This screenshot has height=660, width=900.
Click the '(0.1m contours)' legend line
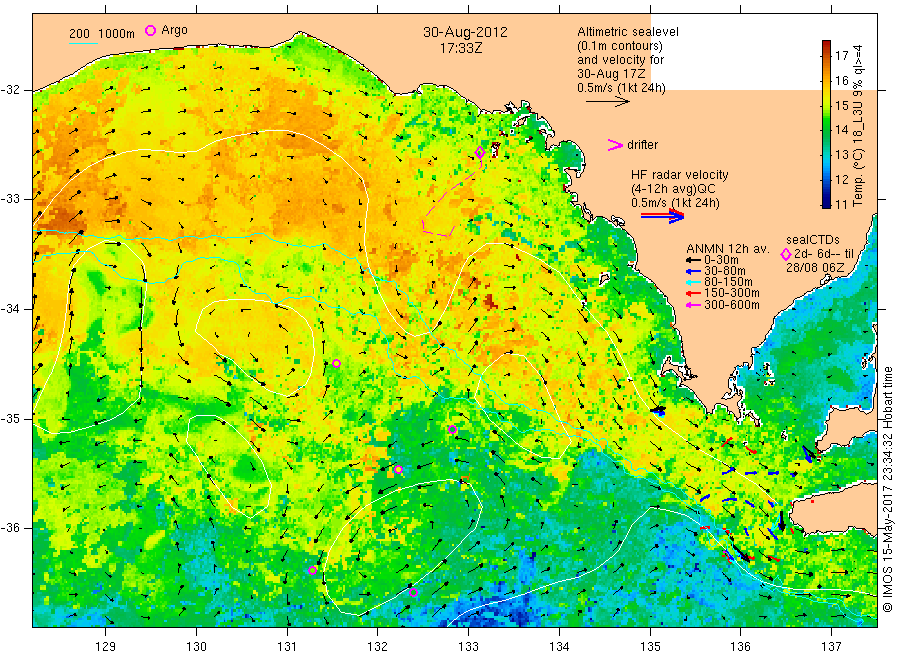[x=619, y=46]
